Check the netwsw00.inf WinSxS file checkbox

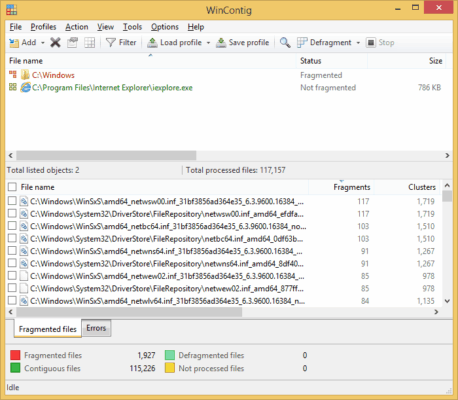12,201
